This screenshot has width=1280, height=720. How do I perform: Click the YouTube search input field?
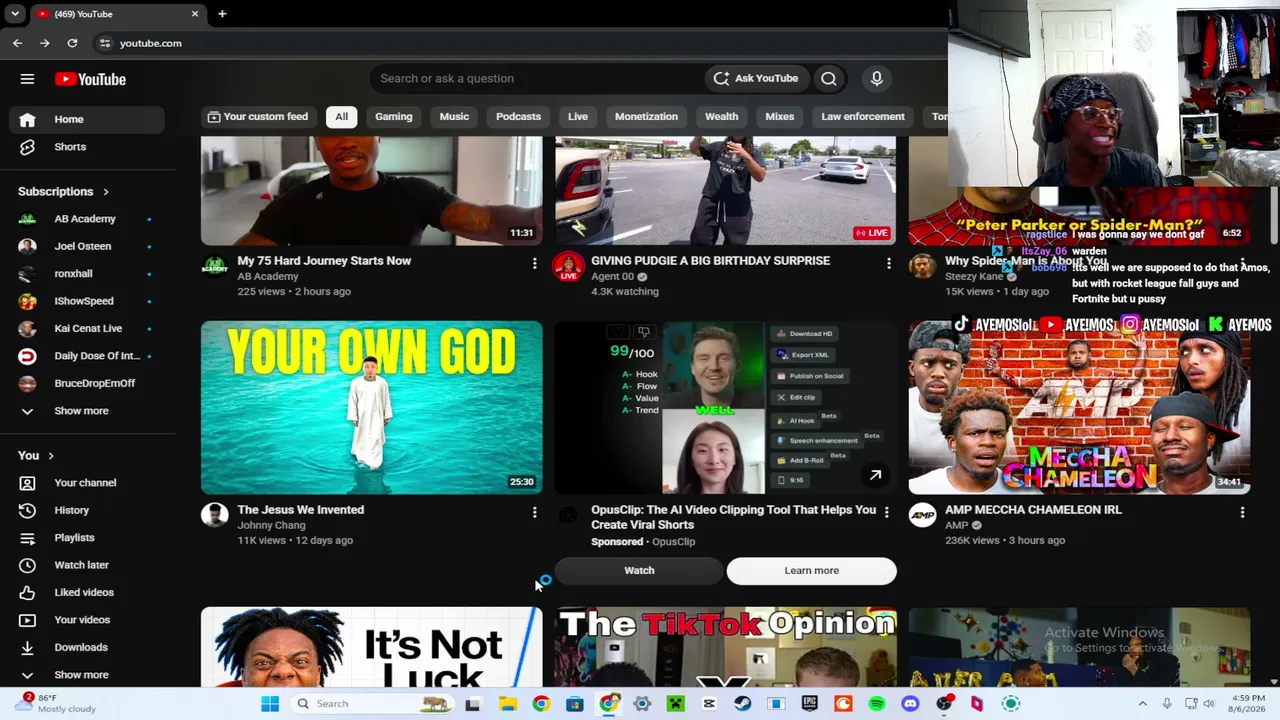[x=536, y=79]
